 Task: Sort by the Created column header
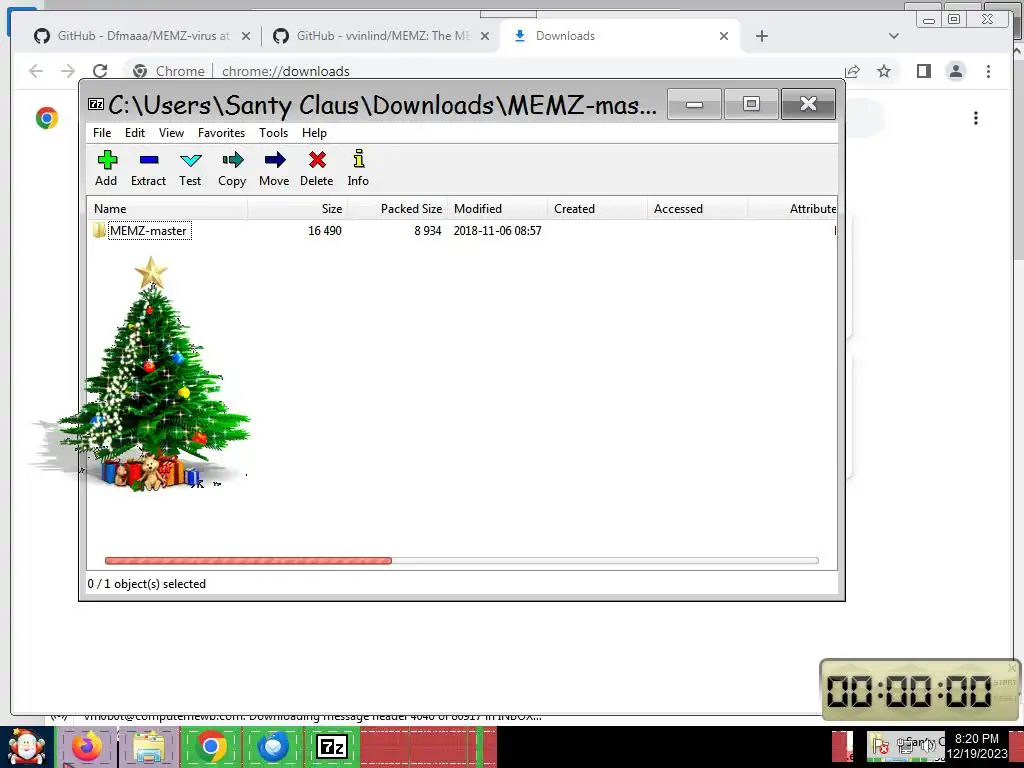click(x=598, y=209)
